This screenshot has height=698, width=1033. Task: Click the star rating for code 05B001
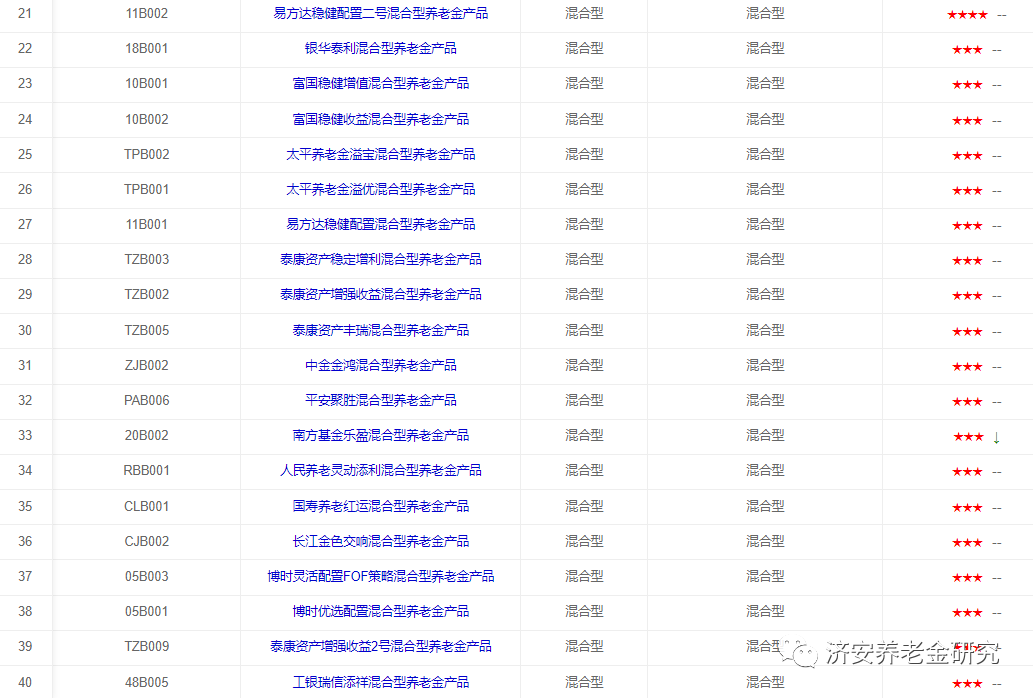967,612
